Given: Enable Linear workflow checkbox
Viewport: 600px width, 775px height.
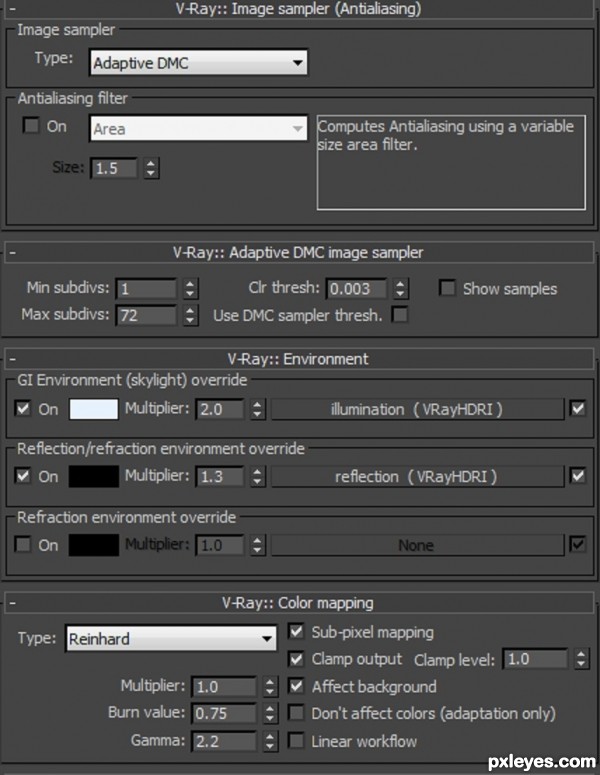Looking at the screenshot, I should click(296, 741).
